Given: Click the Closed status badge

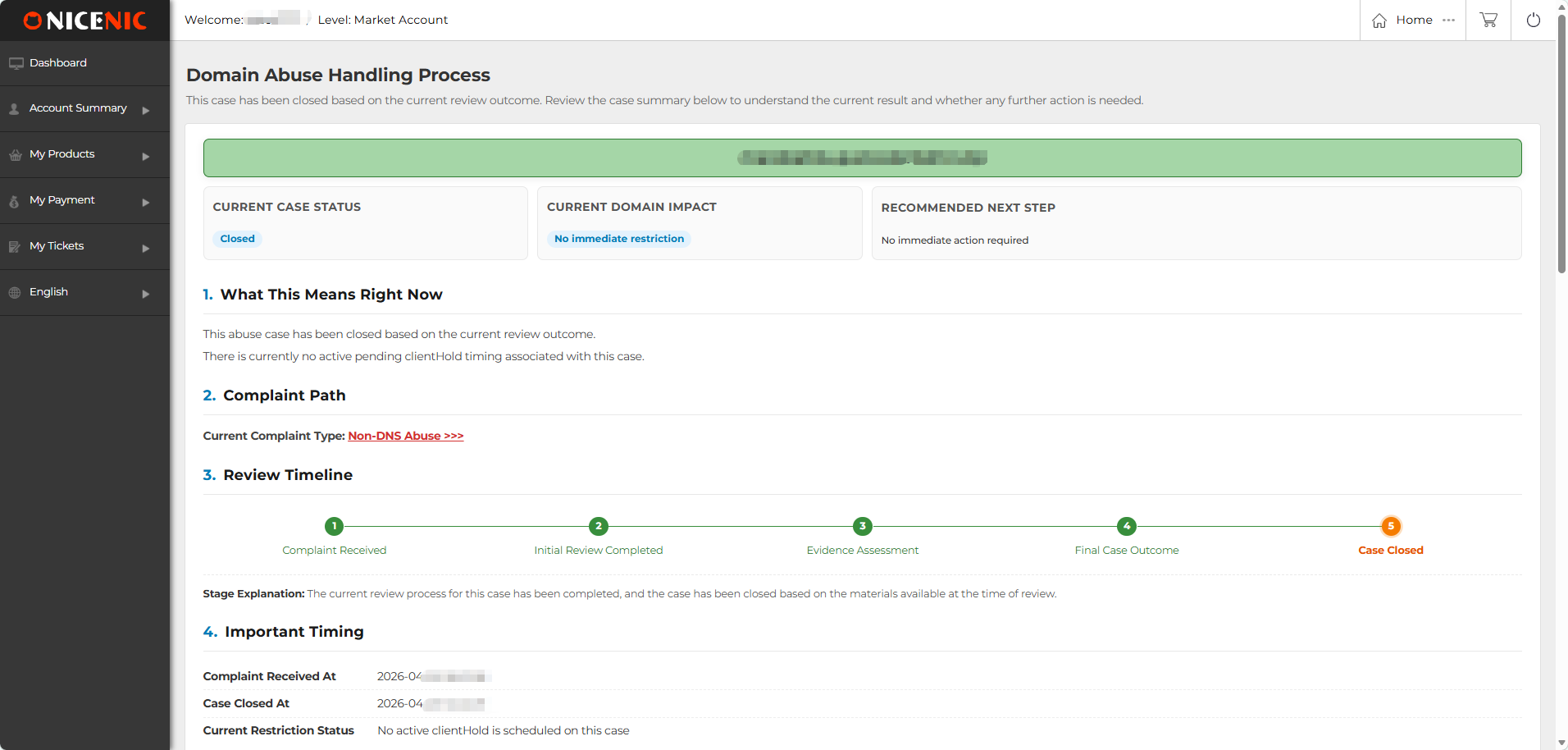Looking at the screenshot, I should click(x=237, y=239).
